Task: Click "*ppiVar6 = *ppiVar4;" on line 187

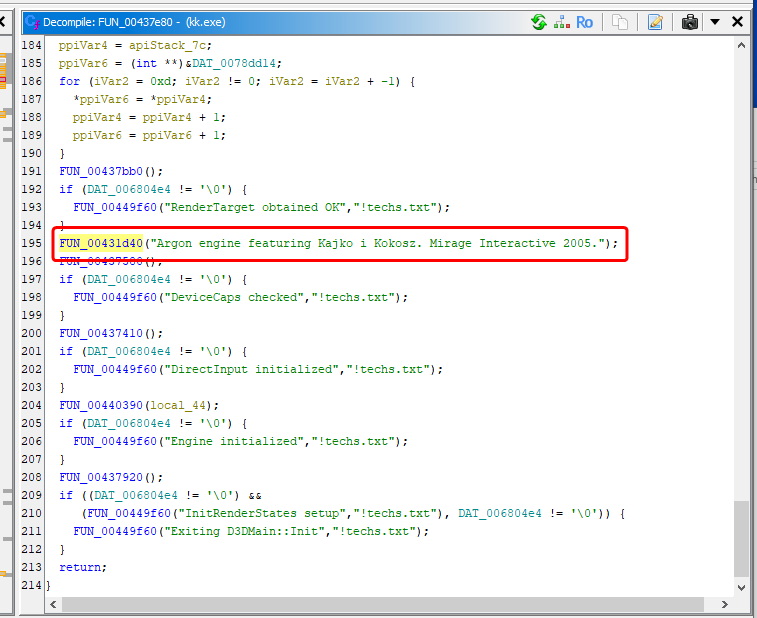Action: 142,99
